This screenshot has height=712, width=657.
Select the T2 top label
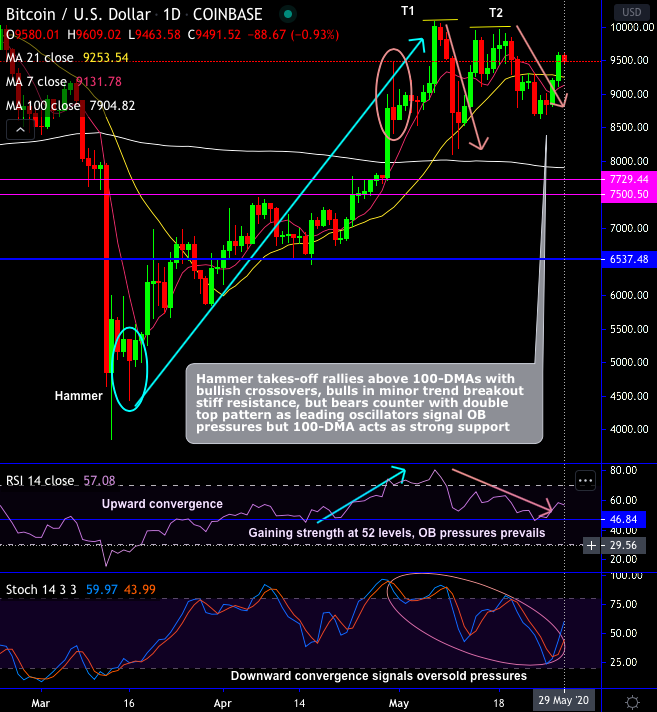(x=496, y=13)
